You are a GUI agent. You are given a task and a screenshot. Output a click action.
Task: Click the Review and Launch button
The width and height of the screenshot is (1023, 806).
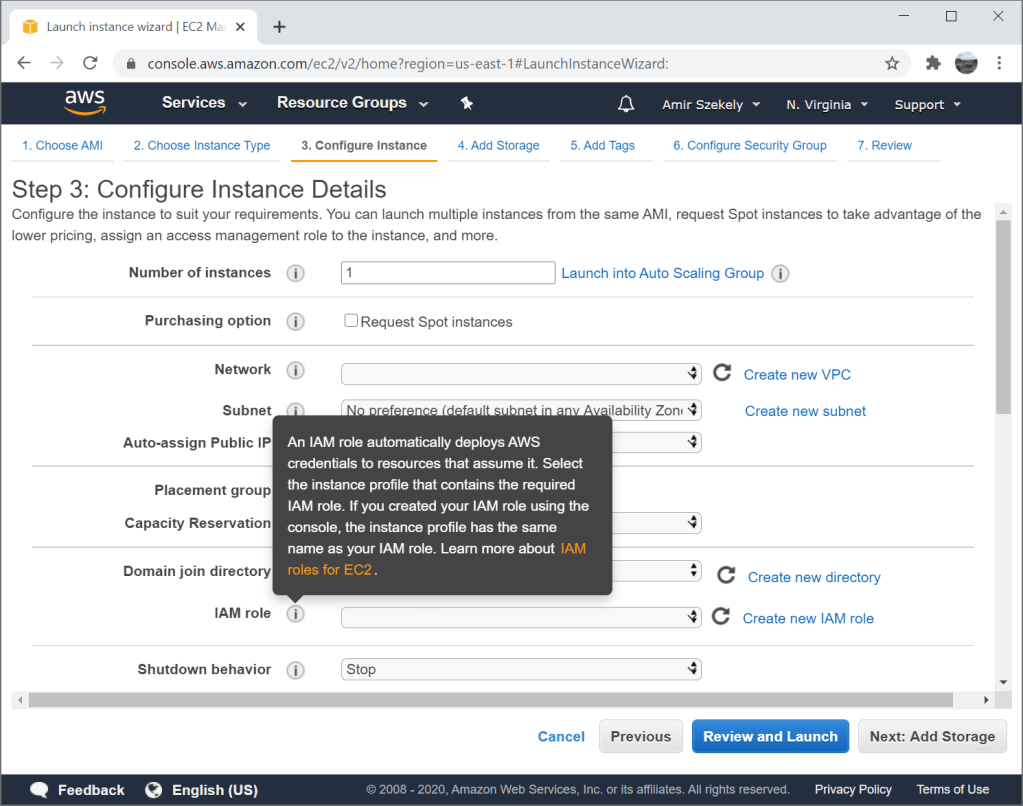pos(770,737)
